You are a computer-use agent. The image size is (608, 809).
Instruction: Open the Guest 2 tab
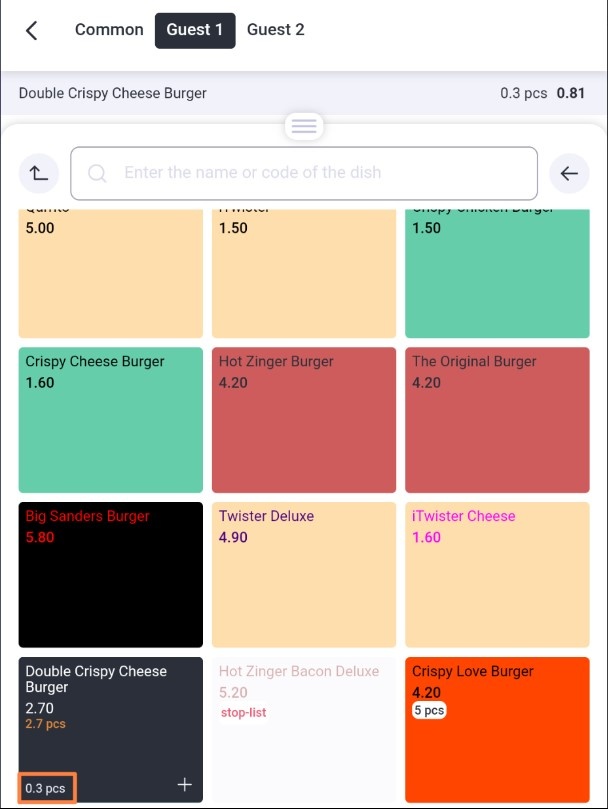[x=276, y=30]
